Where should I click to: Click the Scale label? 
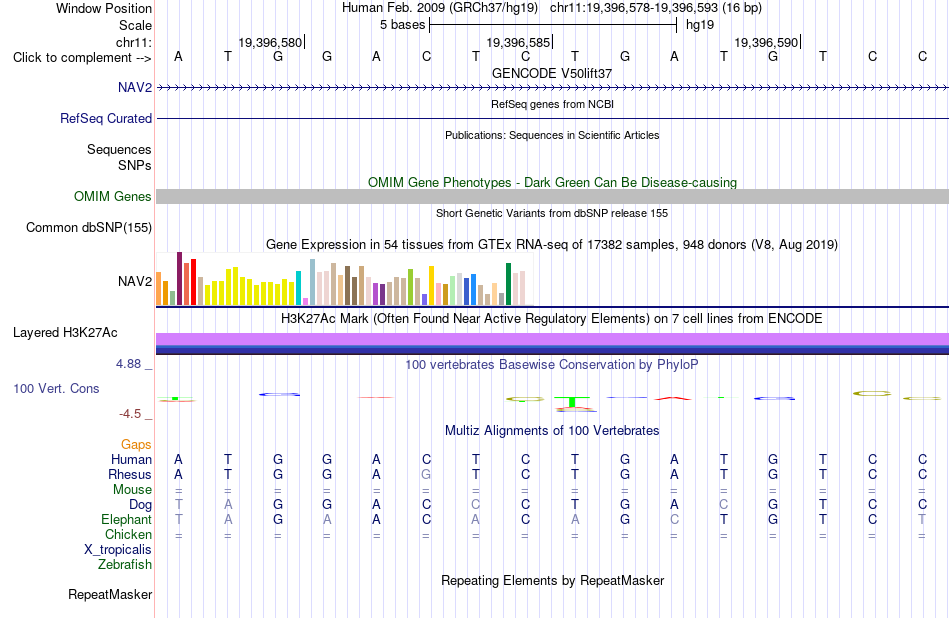[135, 25]
